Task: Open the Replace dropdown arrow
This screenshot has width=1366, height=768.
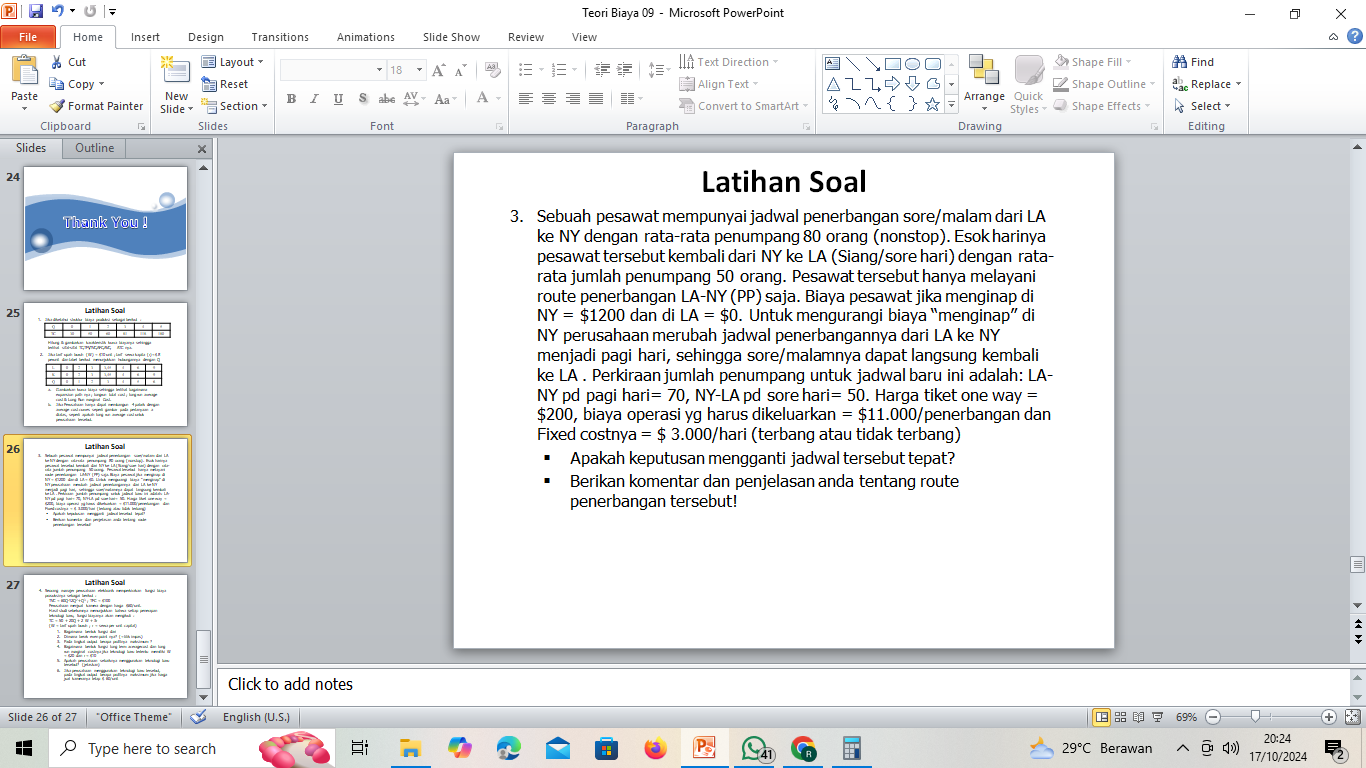Action: click(x=1238, y=84)
